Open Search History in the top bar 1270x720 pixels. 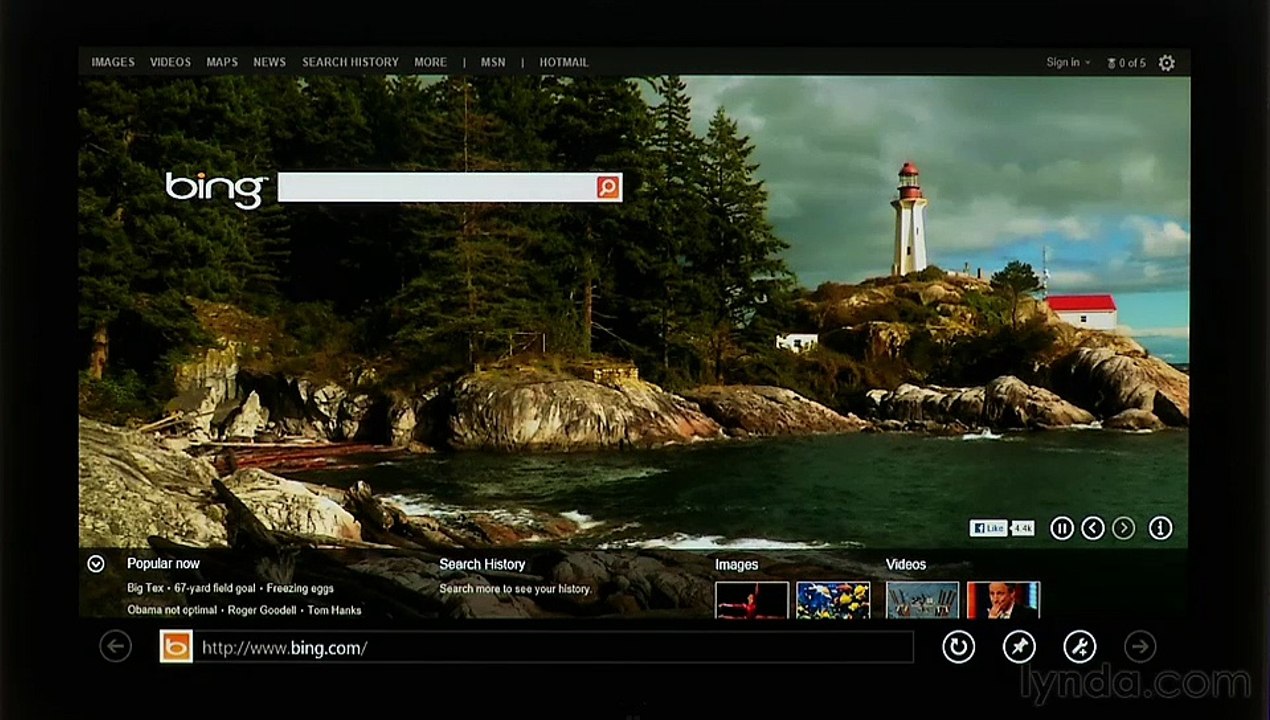(350, 62)
